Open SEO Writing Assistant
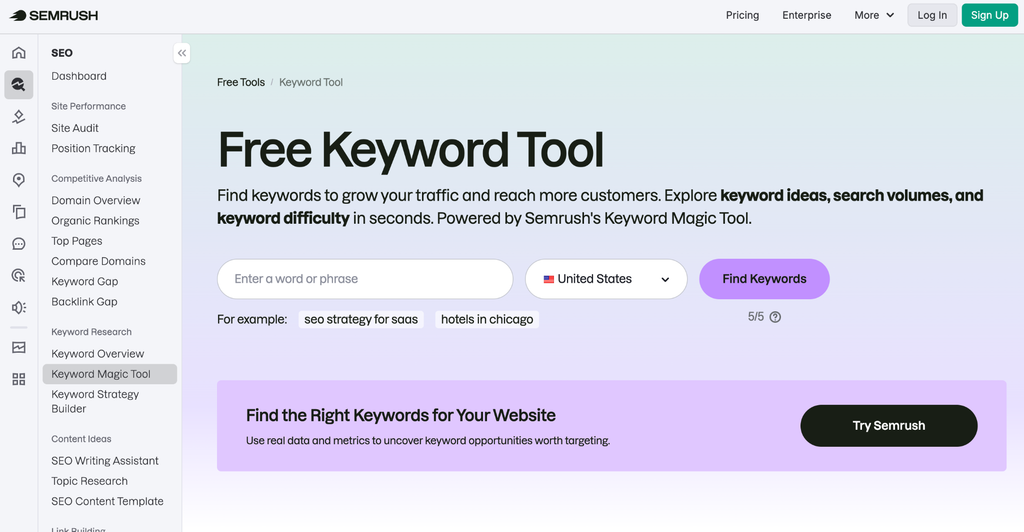Image resolution: width=1024 pixels, height=532 pixels. point(105,461)
